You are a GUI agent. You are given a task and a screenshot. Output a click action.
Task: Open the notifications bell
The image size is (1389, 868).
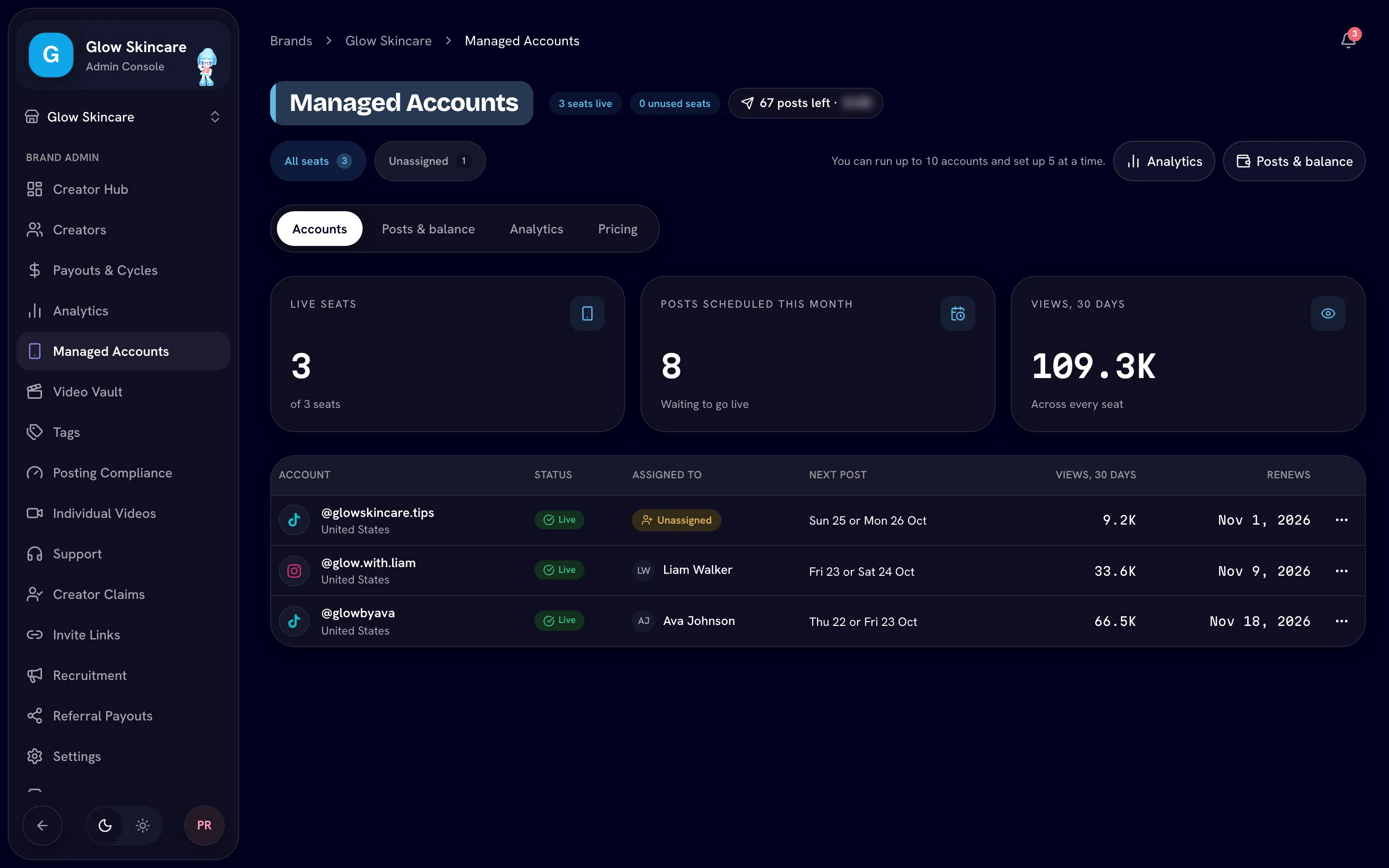pyautogui.click(x=1348, y=40)
